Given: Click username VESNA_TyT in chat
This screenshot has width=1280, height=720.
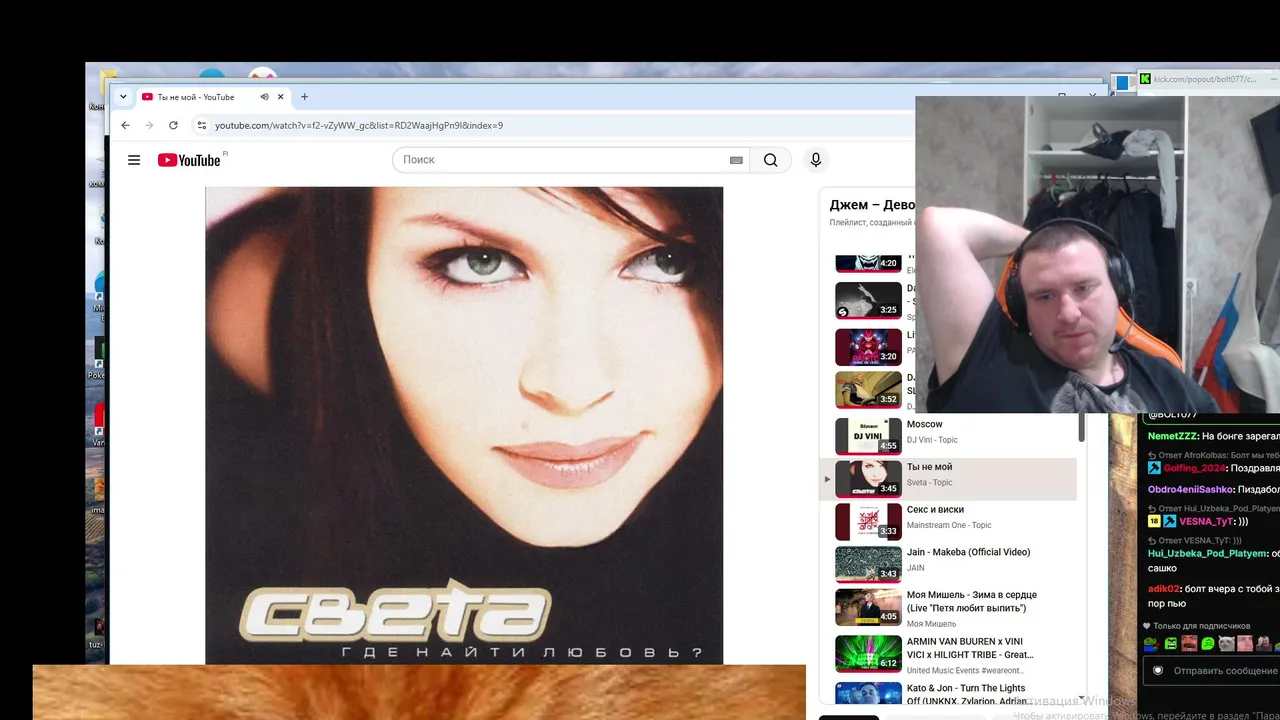Looking at the screenshot, I should [x=1206, y=521].
